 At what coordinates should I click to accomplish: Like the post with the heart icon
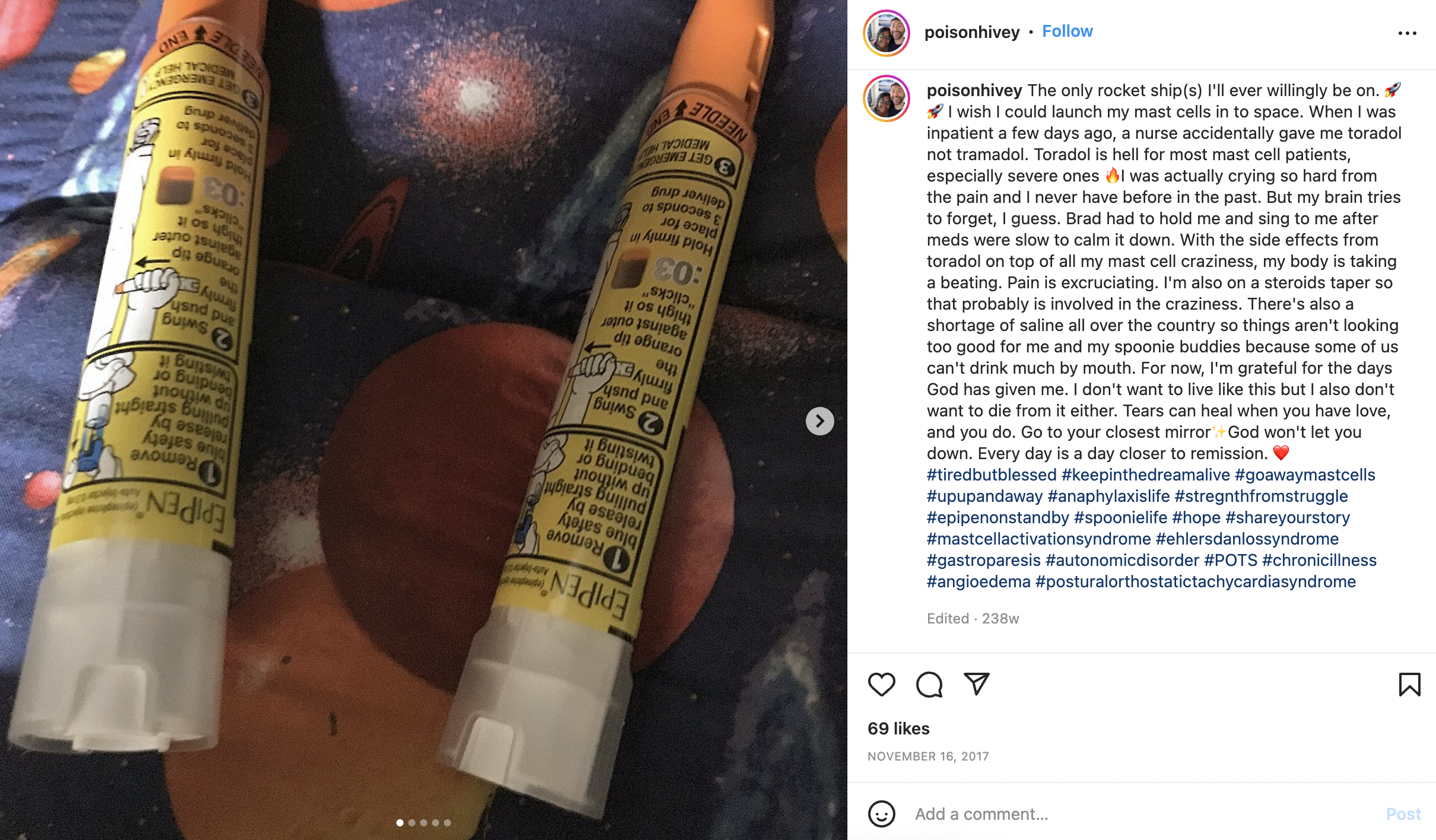pos(881,685)
